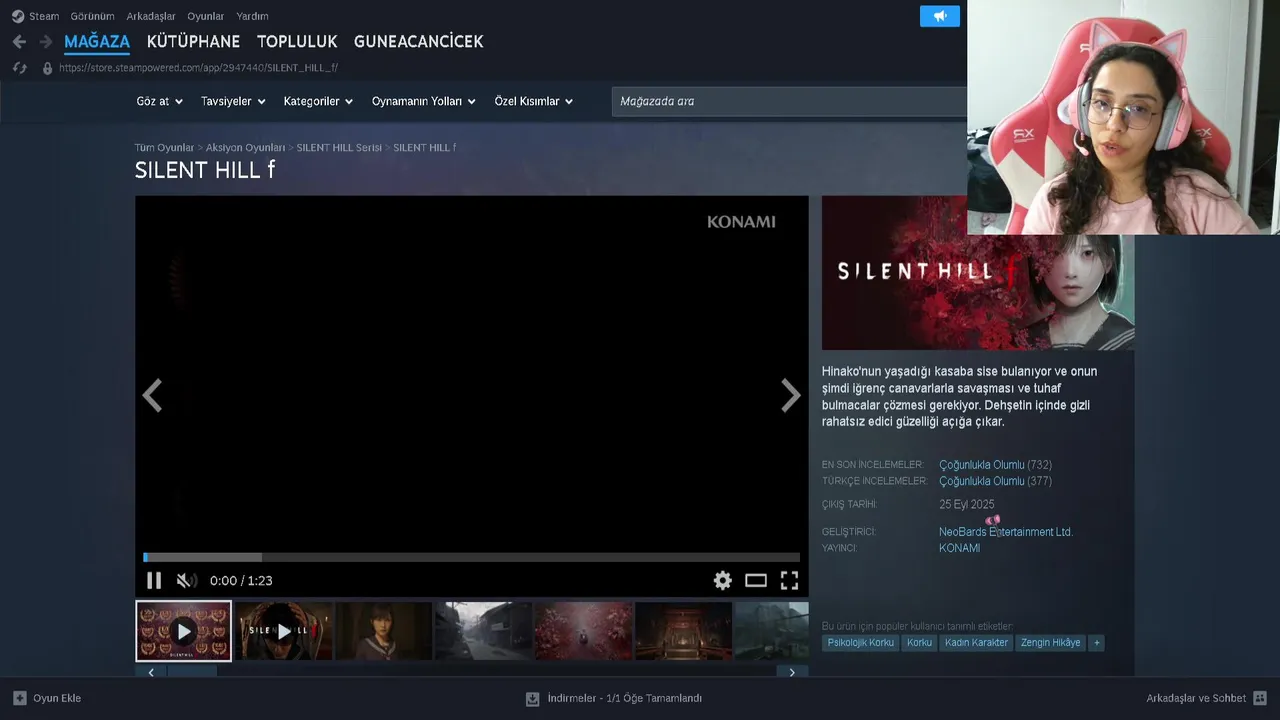Show next media with the right arrow
This screenshot has width=1280, height=720.
(x=791, y=396)
